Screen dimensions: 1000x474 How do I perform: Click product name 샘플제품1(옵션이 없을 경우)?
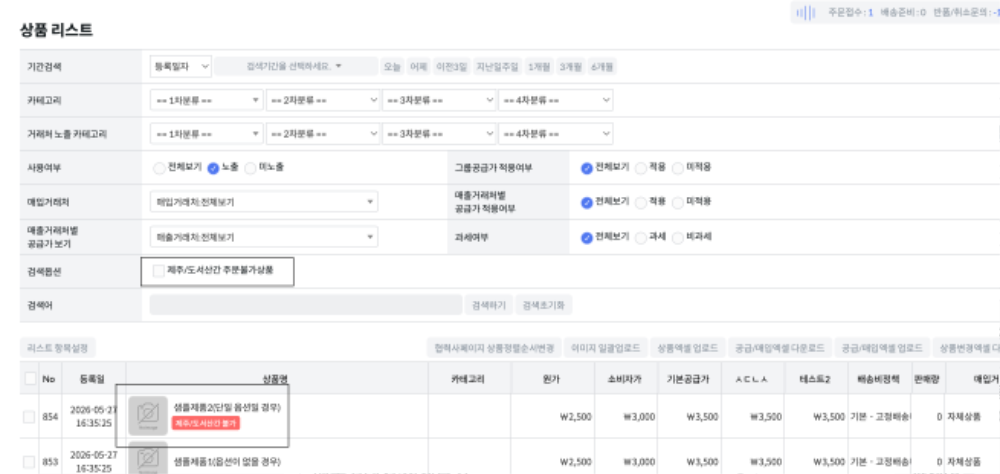tap(227, 461)
